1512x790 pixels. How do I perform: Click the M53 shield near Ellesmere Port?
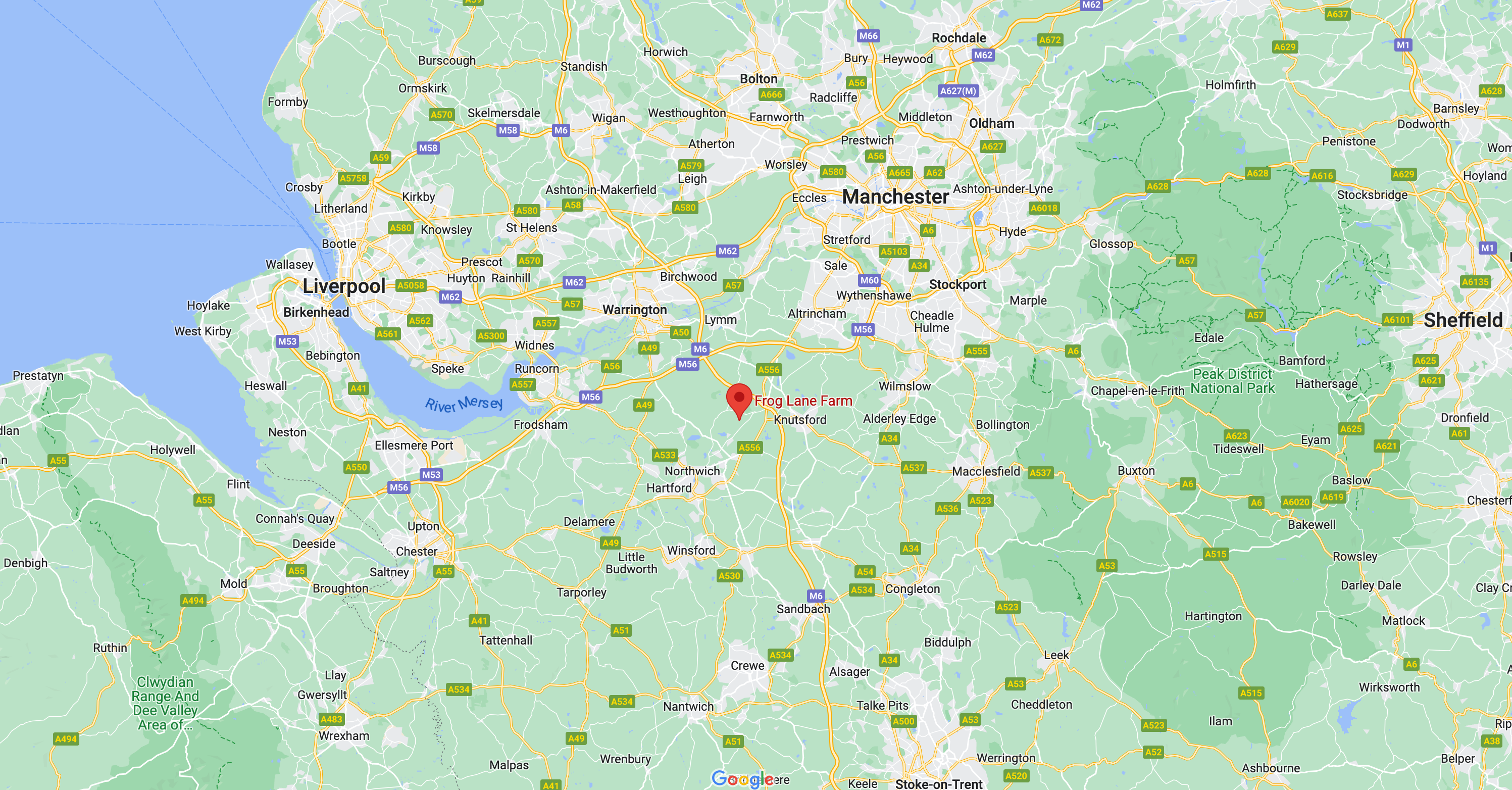[431, 474]
